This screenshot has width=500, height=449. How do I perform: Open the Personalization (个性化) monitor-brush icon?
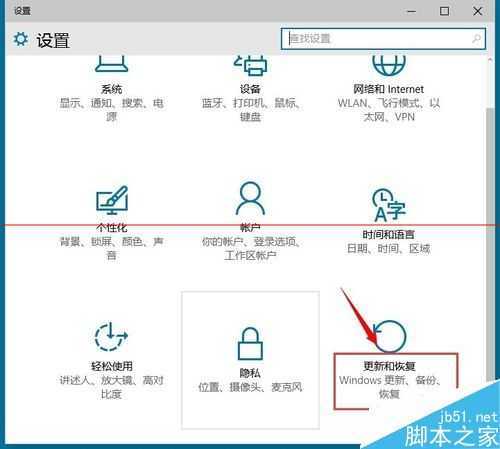pyautogui.click(x=112, y=200)
